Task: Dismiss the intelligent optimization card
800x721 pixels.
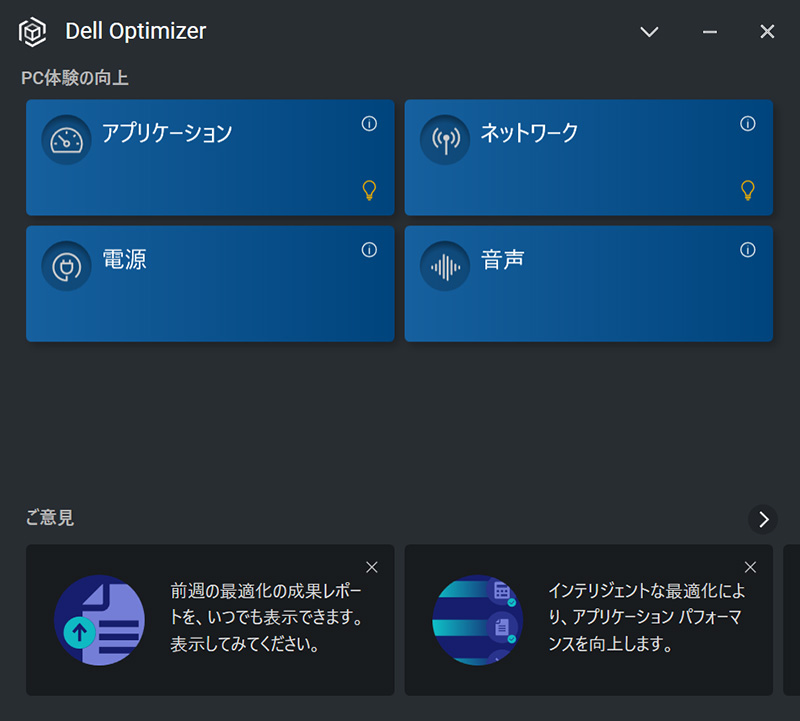Action: [750, 567]
